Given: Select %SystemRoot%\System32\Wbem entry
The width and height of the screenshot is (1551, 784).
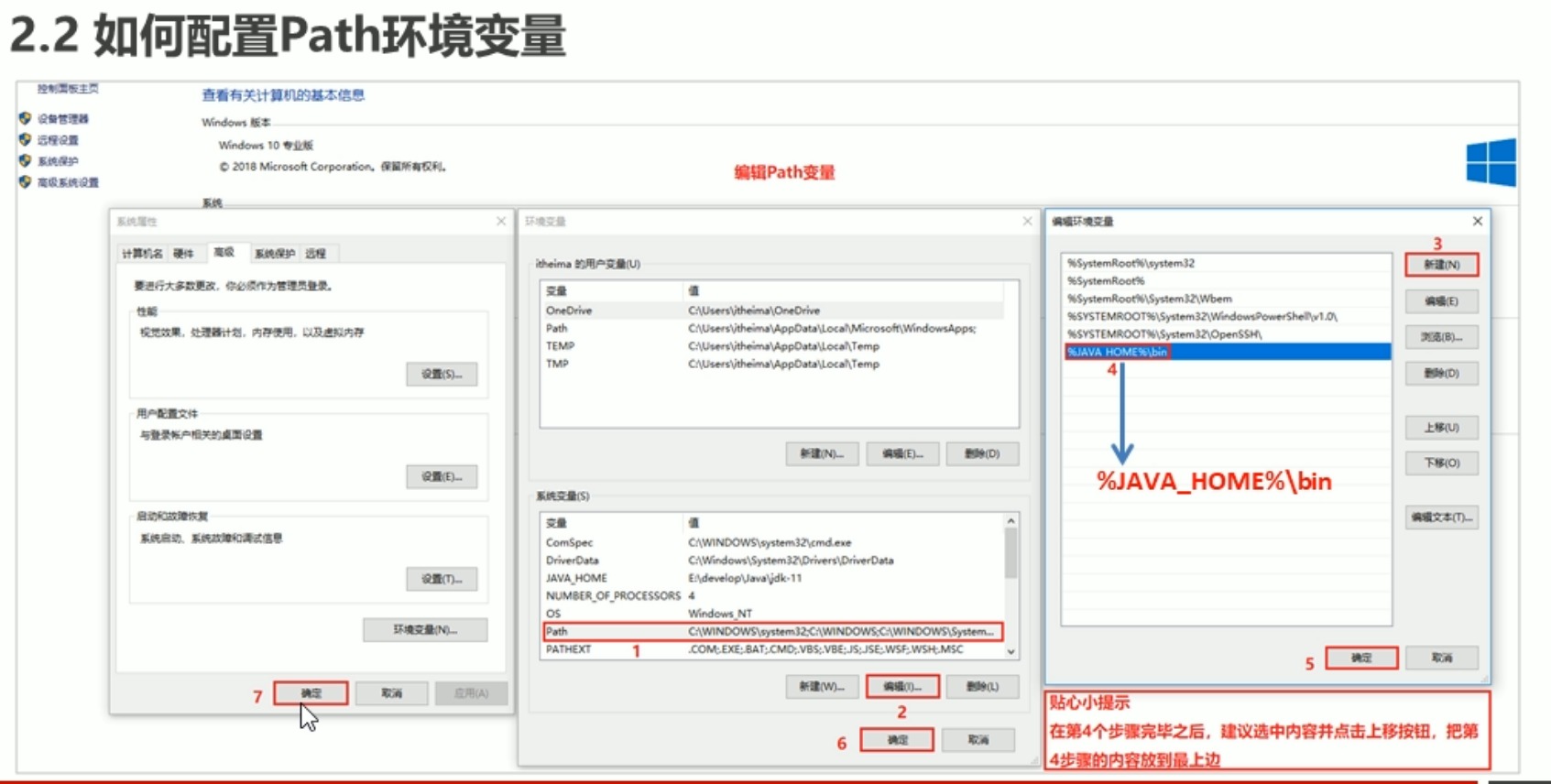Looking at the screenshot, I should [x=1227, y=299].
